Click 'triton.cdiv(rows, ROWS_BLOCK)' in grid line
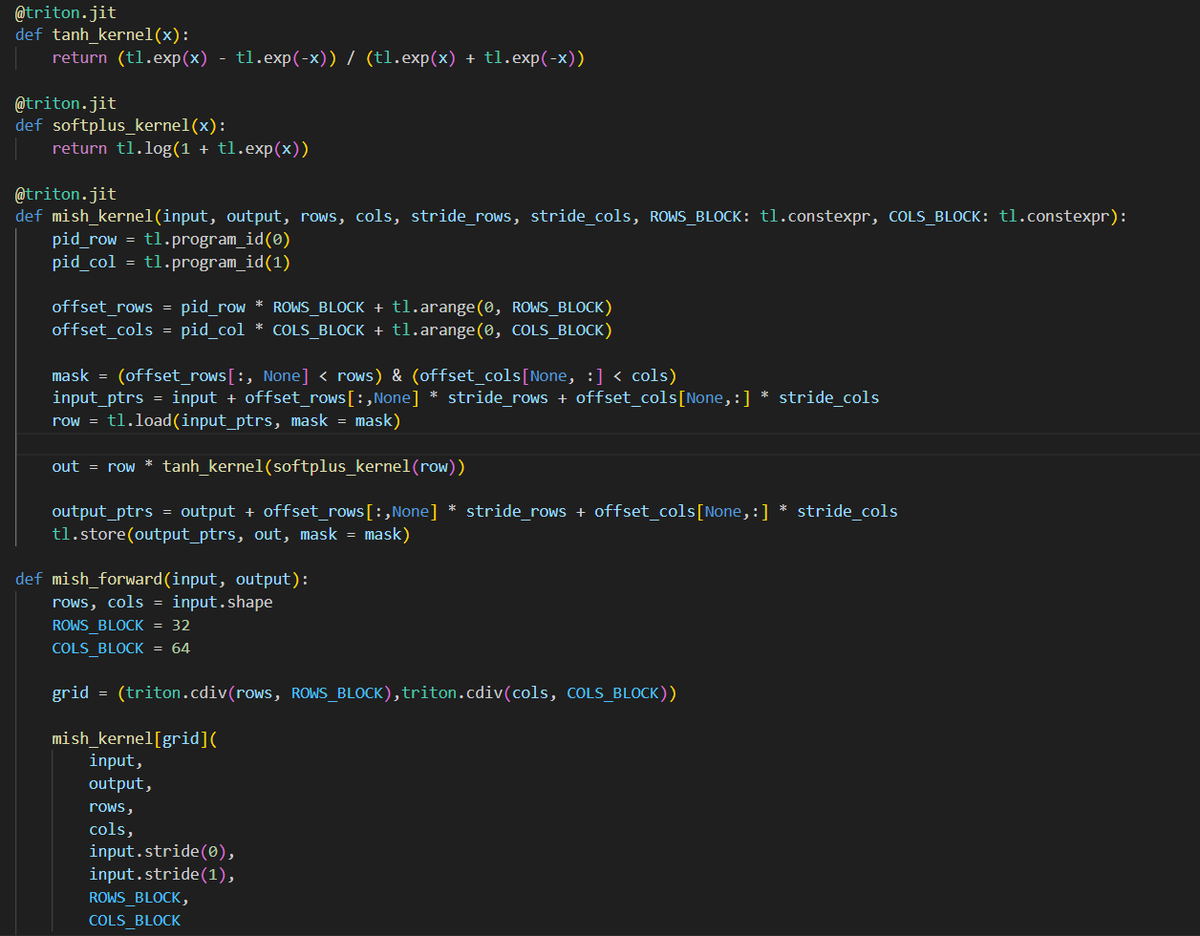1200x936 pixels. (259, 694)
